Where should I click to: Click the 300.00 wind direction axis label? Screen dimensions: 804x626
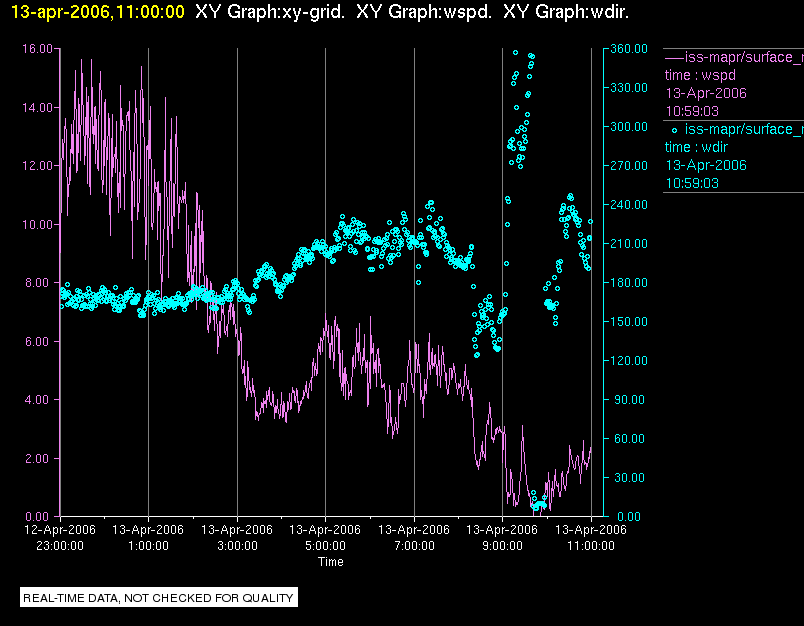[629, 127]
